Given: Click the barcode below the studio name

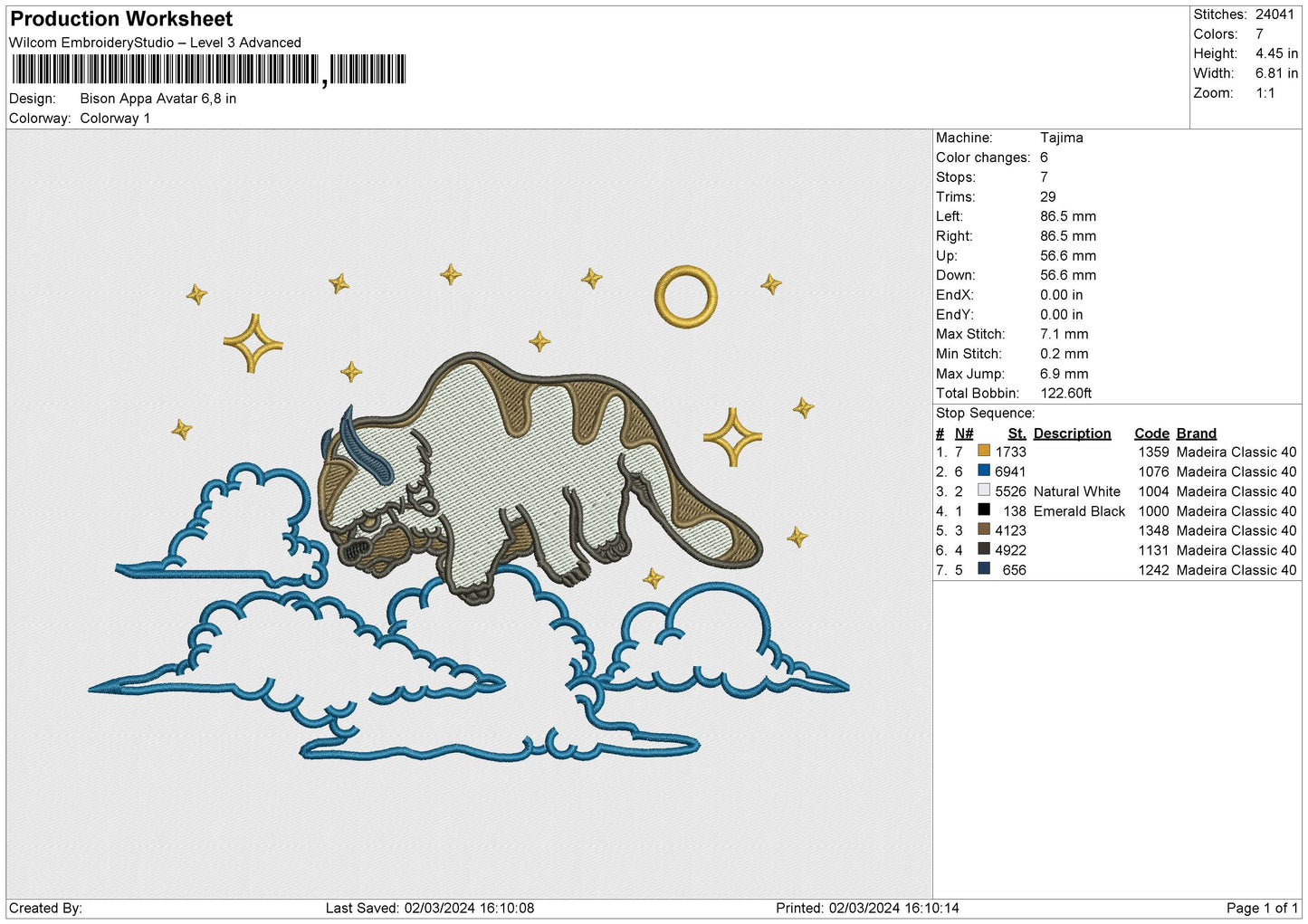Looking at the screenshot, I should coord(209,70).
